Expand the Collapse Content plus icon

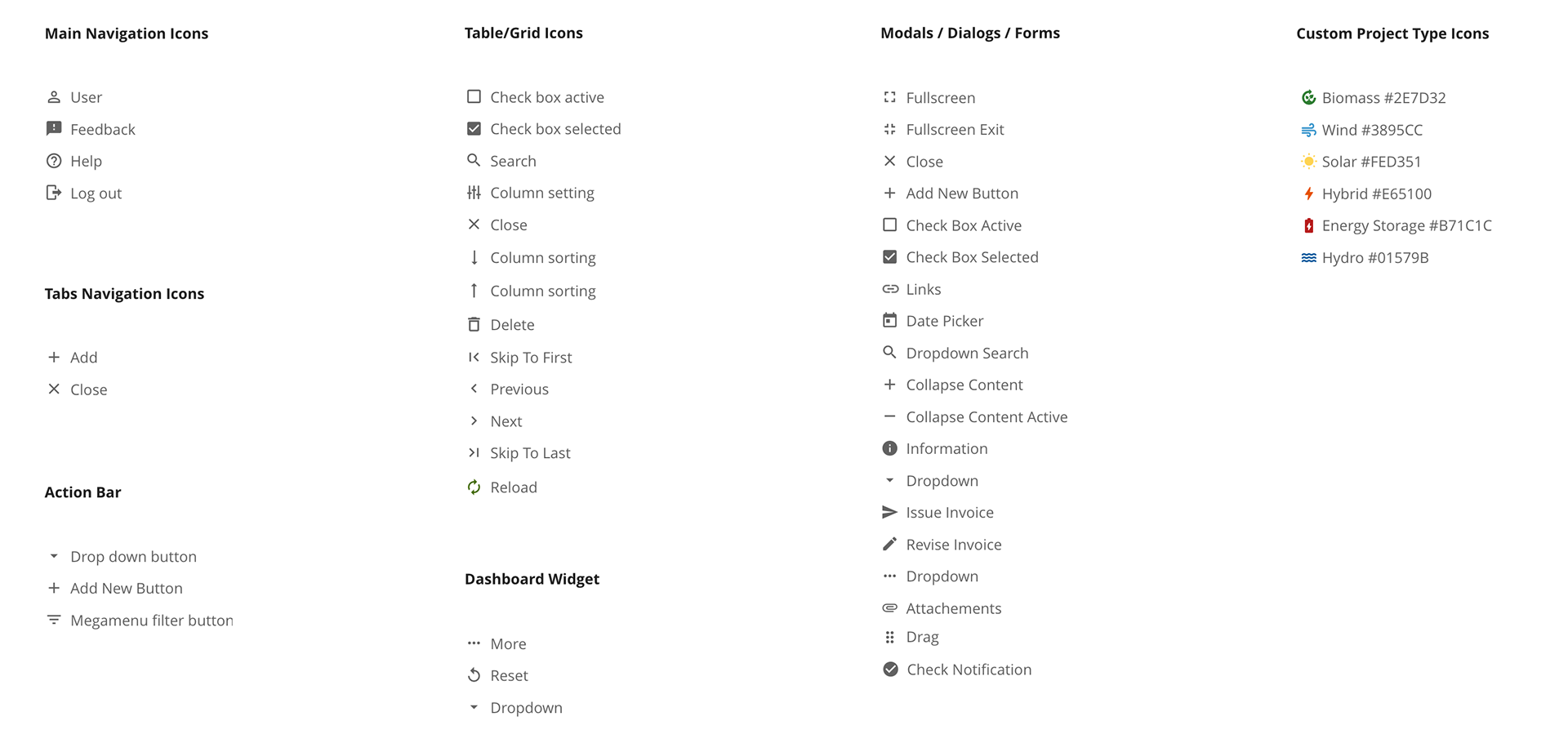point(890,385)
